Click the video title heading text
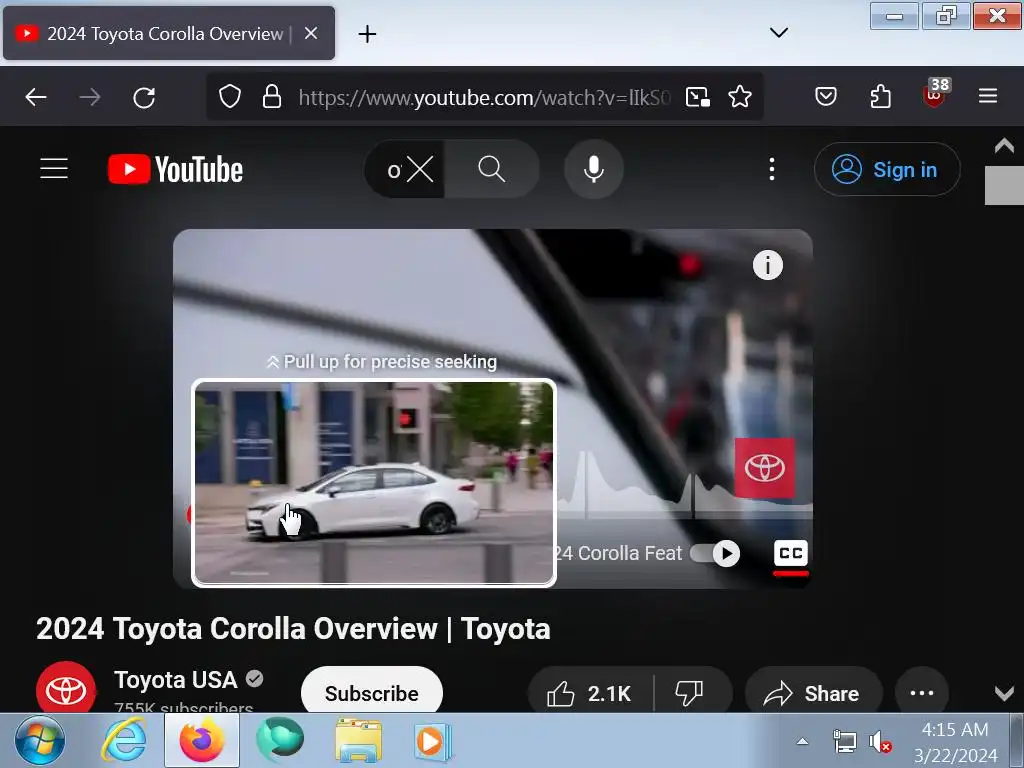 (293, 629)
